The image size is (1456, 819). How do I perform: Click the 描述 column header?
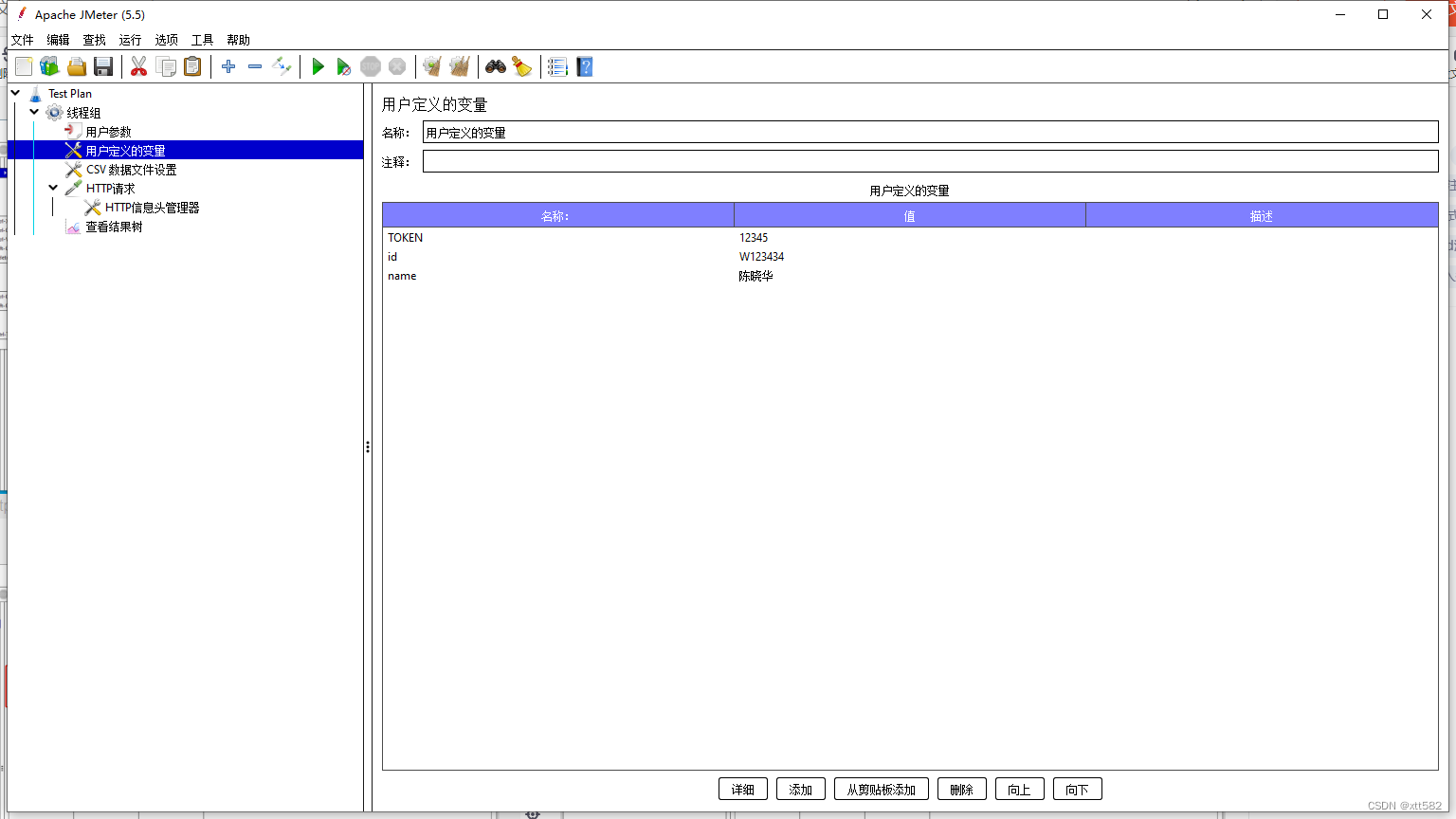1262,216
